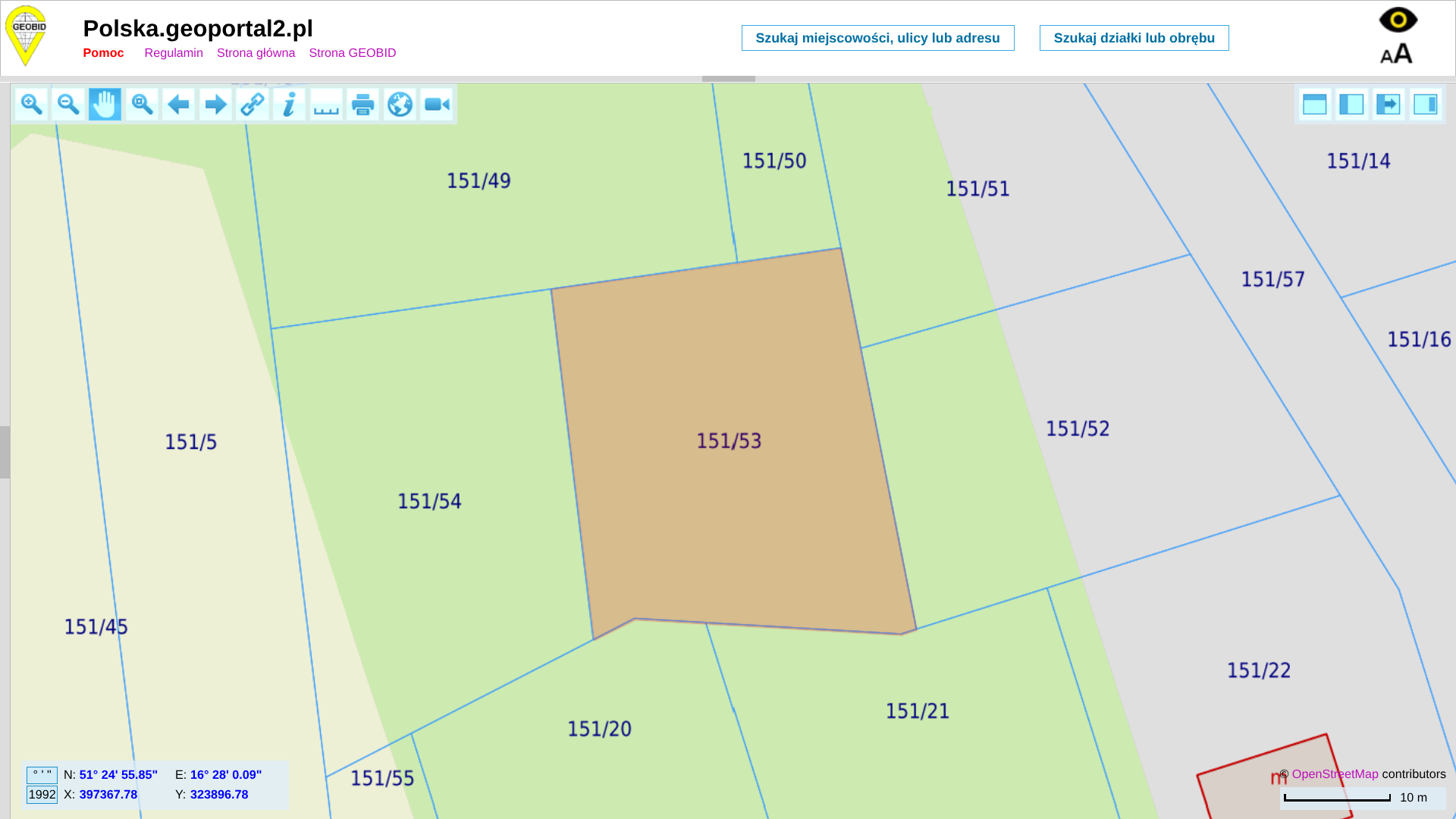Toggle font size AA control
The width and height of the screenshot is (1456, 819).
point(1396,54)
